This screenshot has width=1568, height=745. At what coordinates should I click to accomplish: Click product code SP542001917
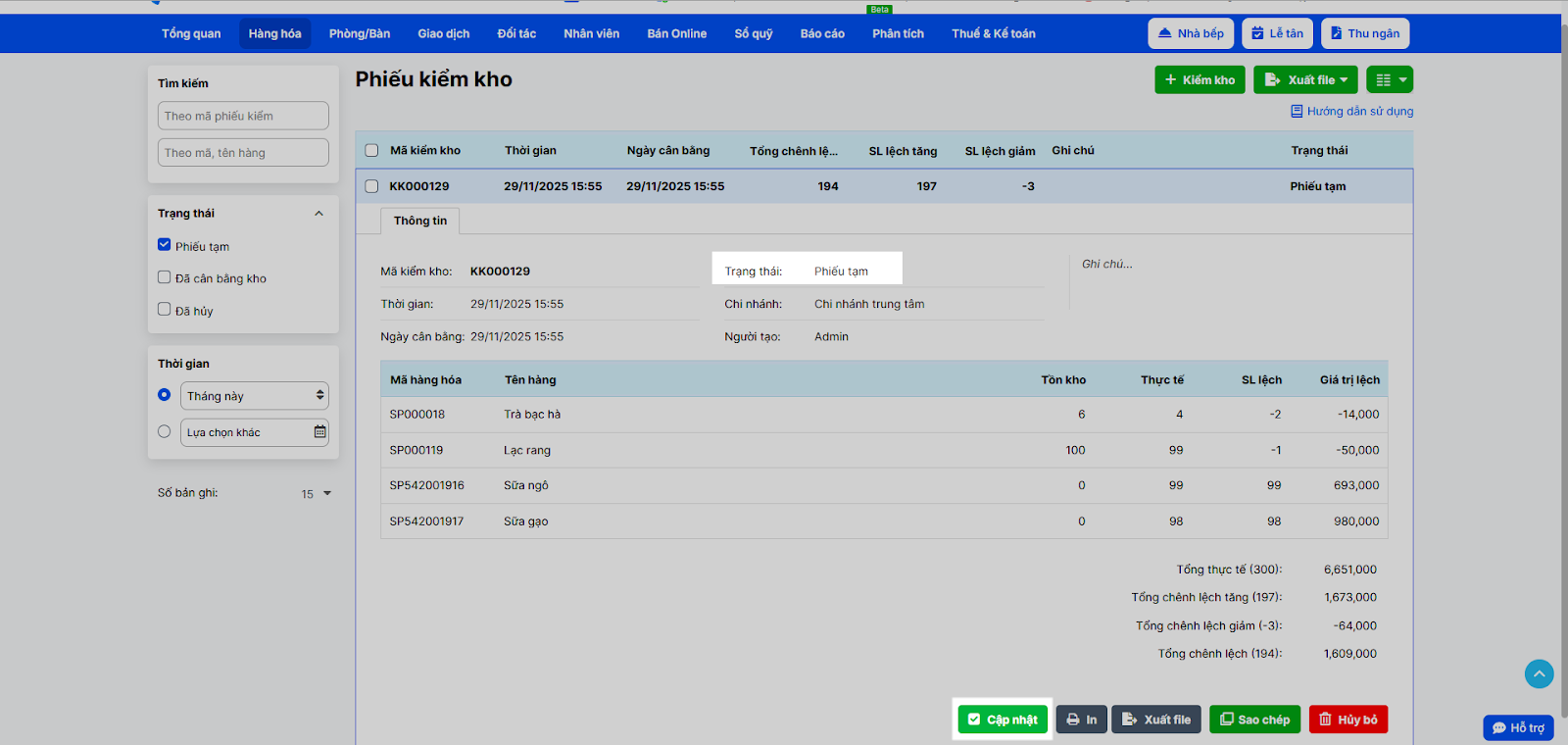pos(427,522)
